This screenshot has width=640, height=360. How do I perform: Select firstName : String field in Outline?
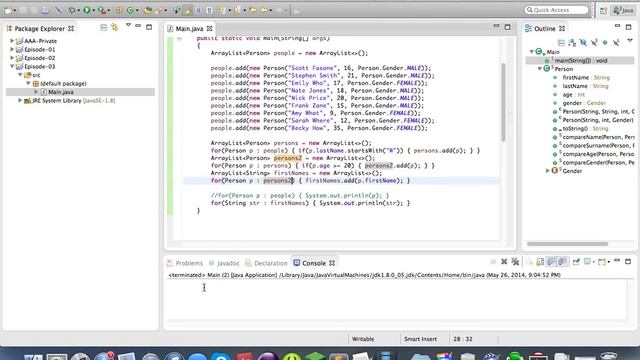tap(586, 78)
